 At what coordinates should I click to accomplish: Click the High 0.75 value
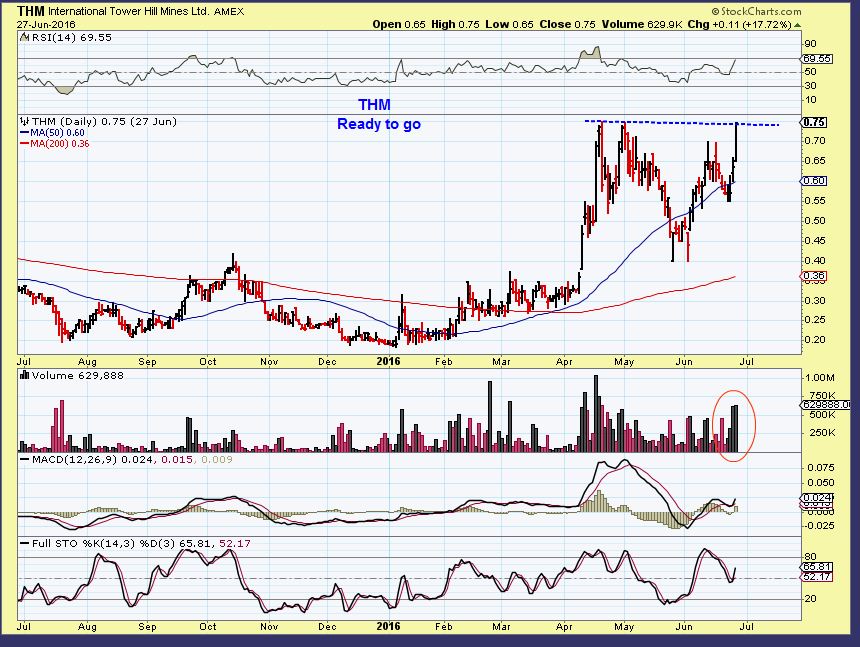pyautogui.click(x=455, y=25)
